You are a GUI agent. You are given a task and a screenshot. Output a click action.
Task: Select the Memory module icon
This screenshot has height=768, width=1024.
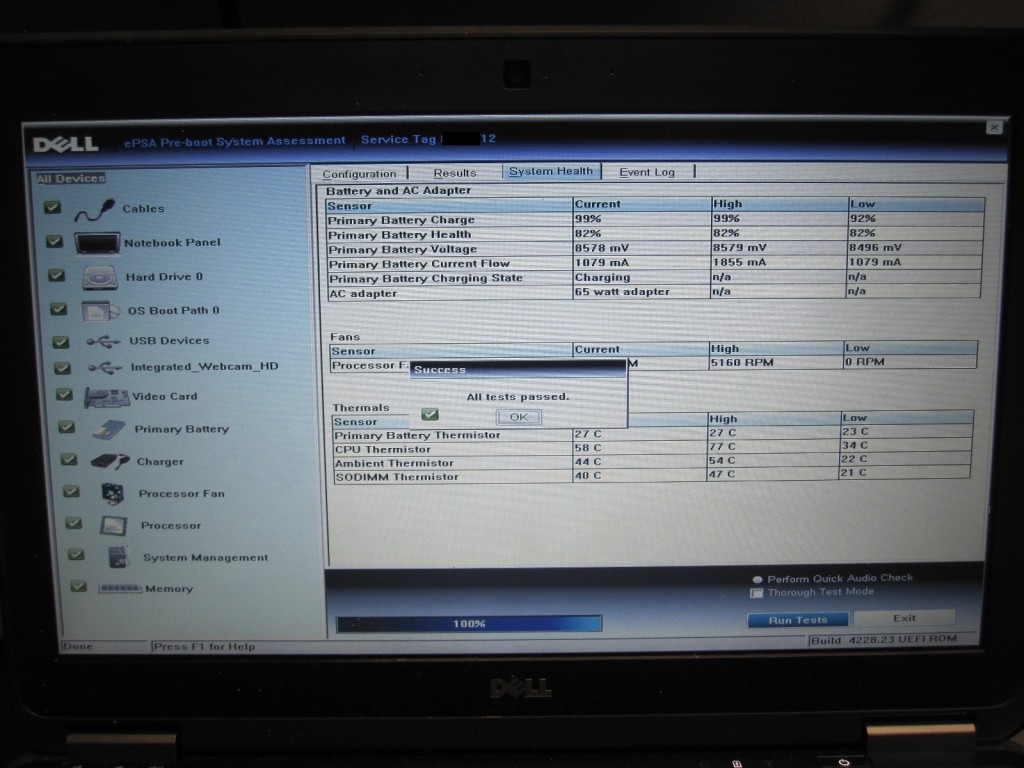pyautogui.click(x=120, y=589)
